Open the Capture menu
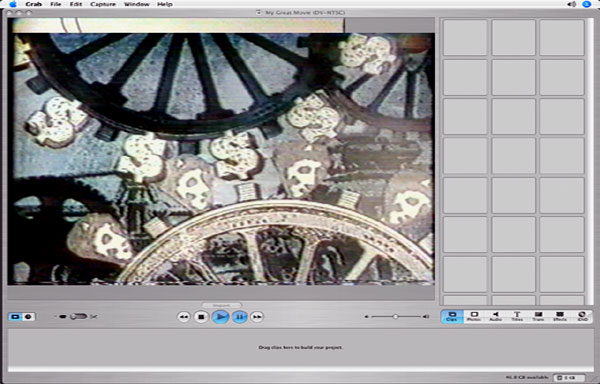This screenshot has width=600, height=384. pos(103,4)
